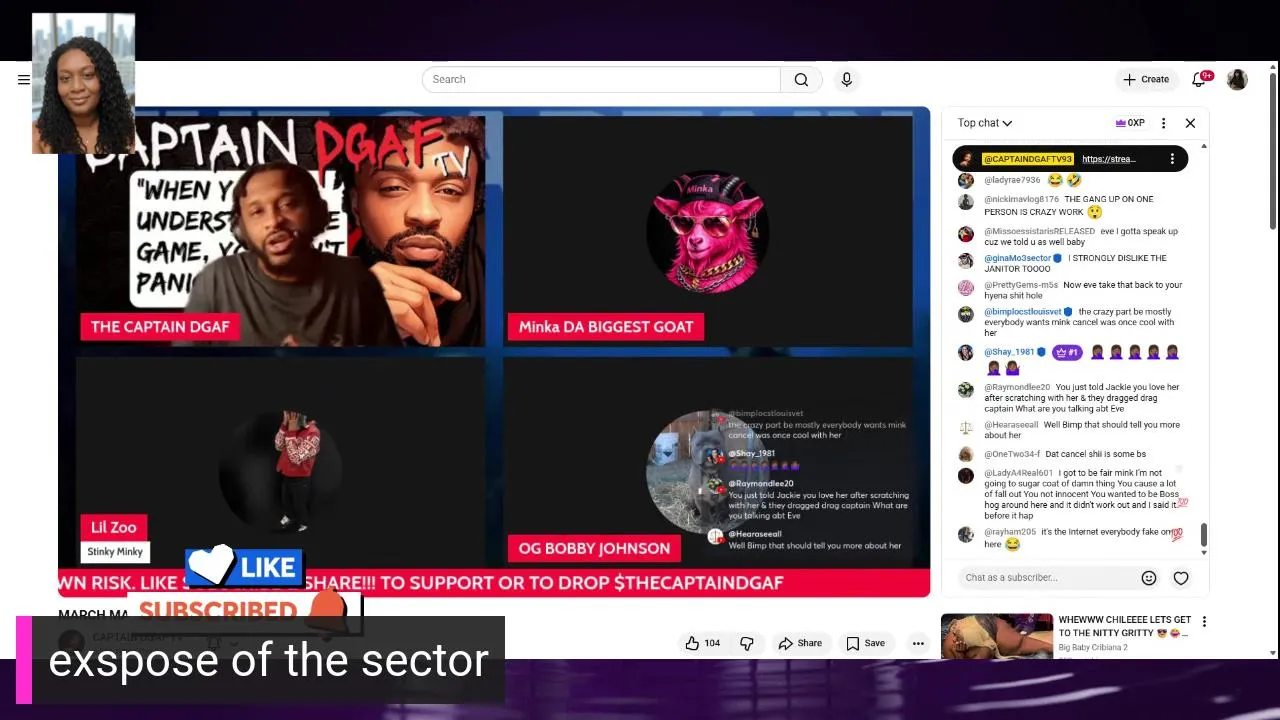Click the Minka DA BIGGEST GOAT video tile

pos(708,231)
